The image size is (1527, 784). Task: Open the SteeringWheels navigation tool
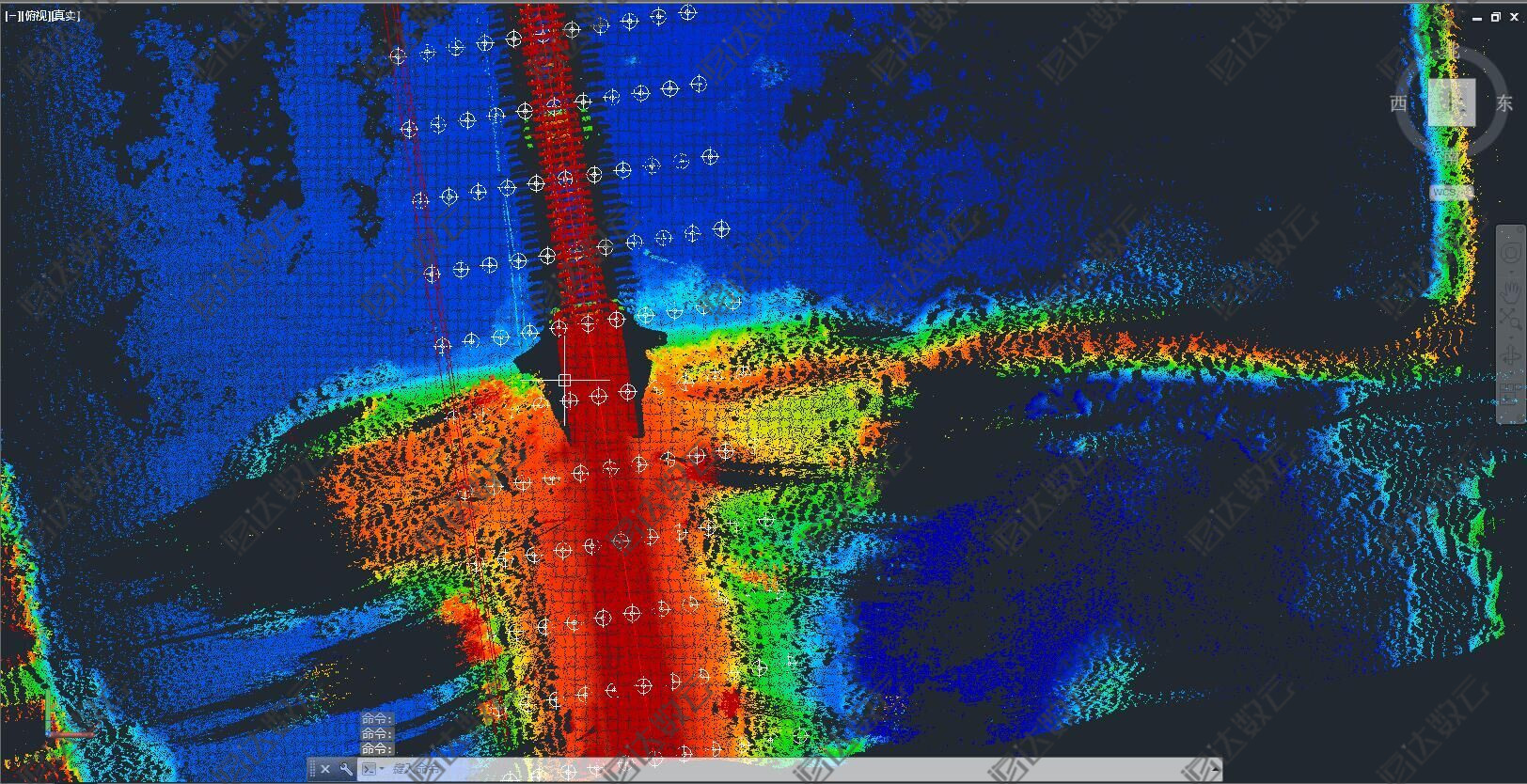[x=1511, y=254]
